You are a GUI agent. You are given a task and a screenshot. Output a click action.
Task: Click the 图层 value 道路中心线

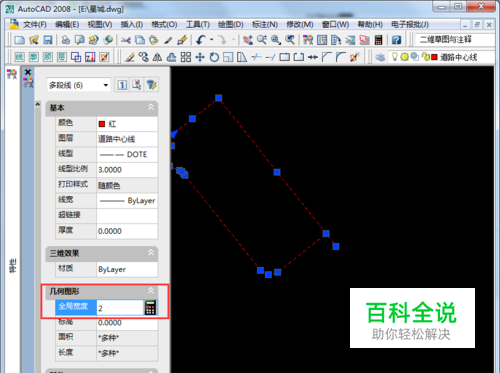127,139
